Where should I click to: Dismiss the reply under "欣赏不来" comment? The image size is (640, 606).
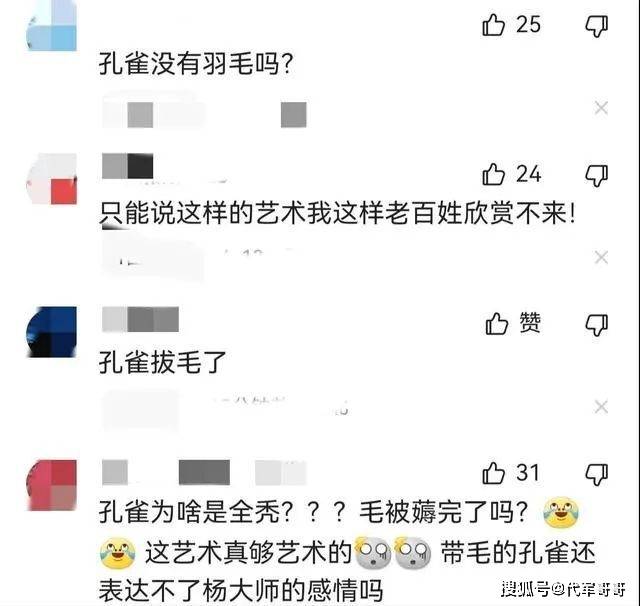coord(601,257)
